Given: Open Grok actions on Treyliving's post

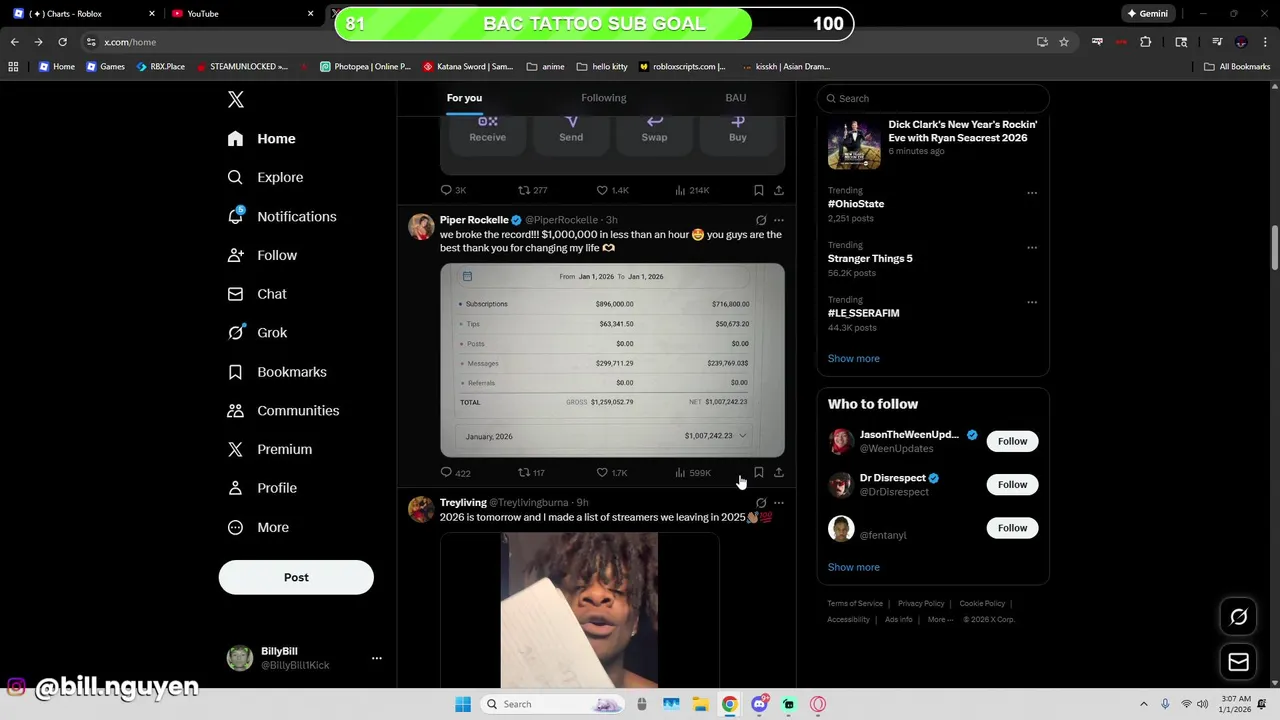Looking at the screenshot, I should 761,503.
